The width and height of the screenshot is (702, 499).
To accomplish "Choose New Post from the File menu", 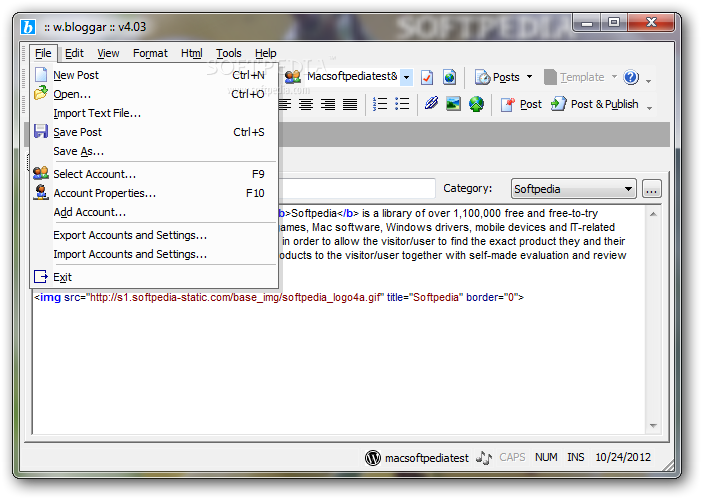I will [154, 75].
